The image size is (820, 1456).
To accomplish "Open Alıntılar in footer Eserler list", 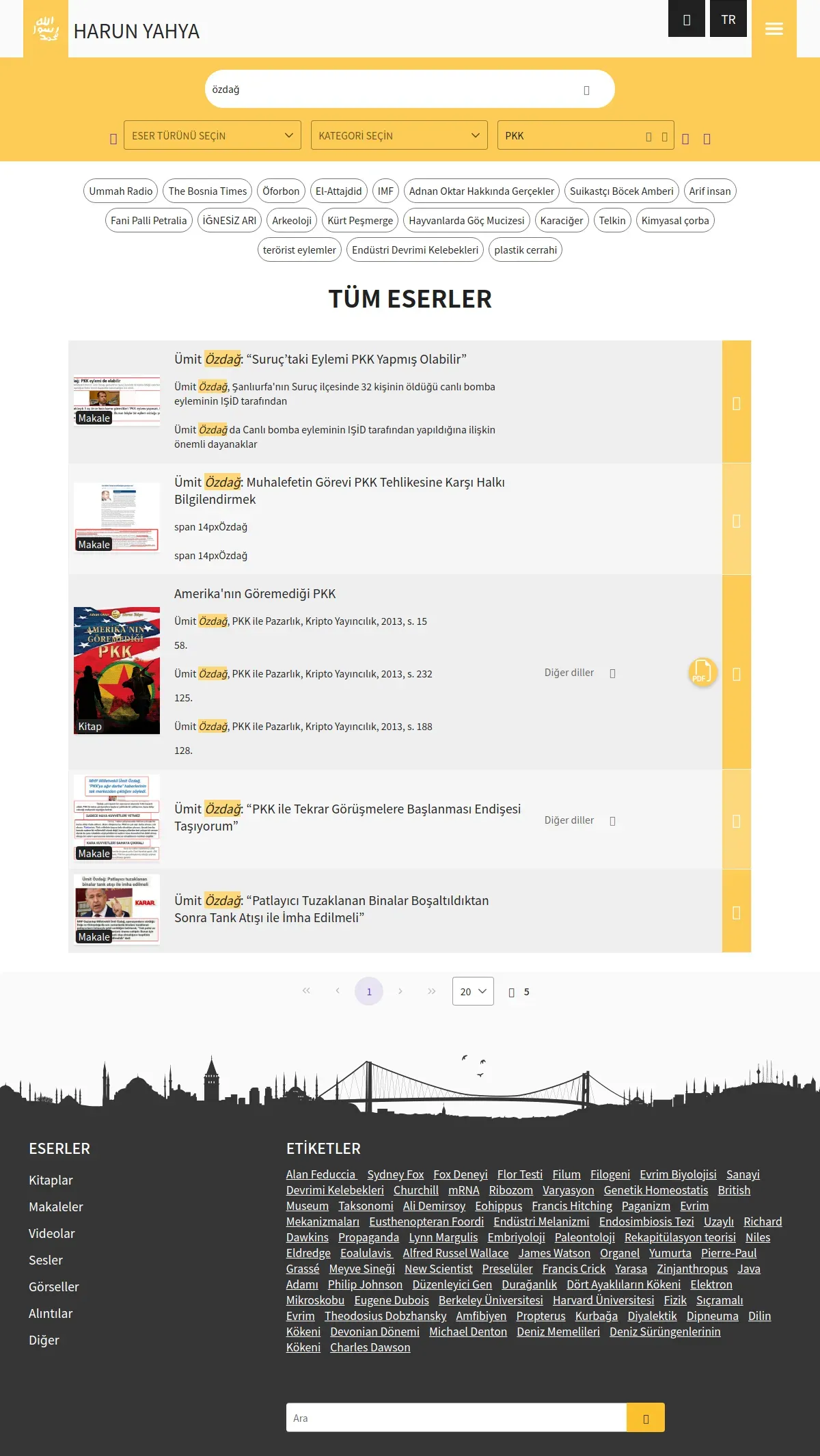I will 51,1314.
